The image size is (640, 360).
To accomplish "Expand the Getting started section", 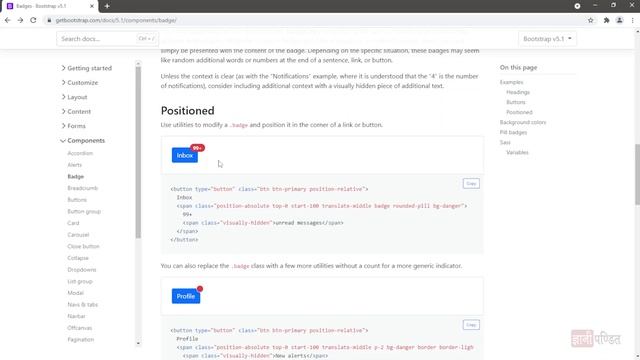I will (87, 68).
